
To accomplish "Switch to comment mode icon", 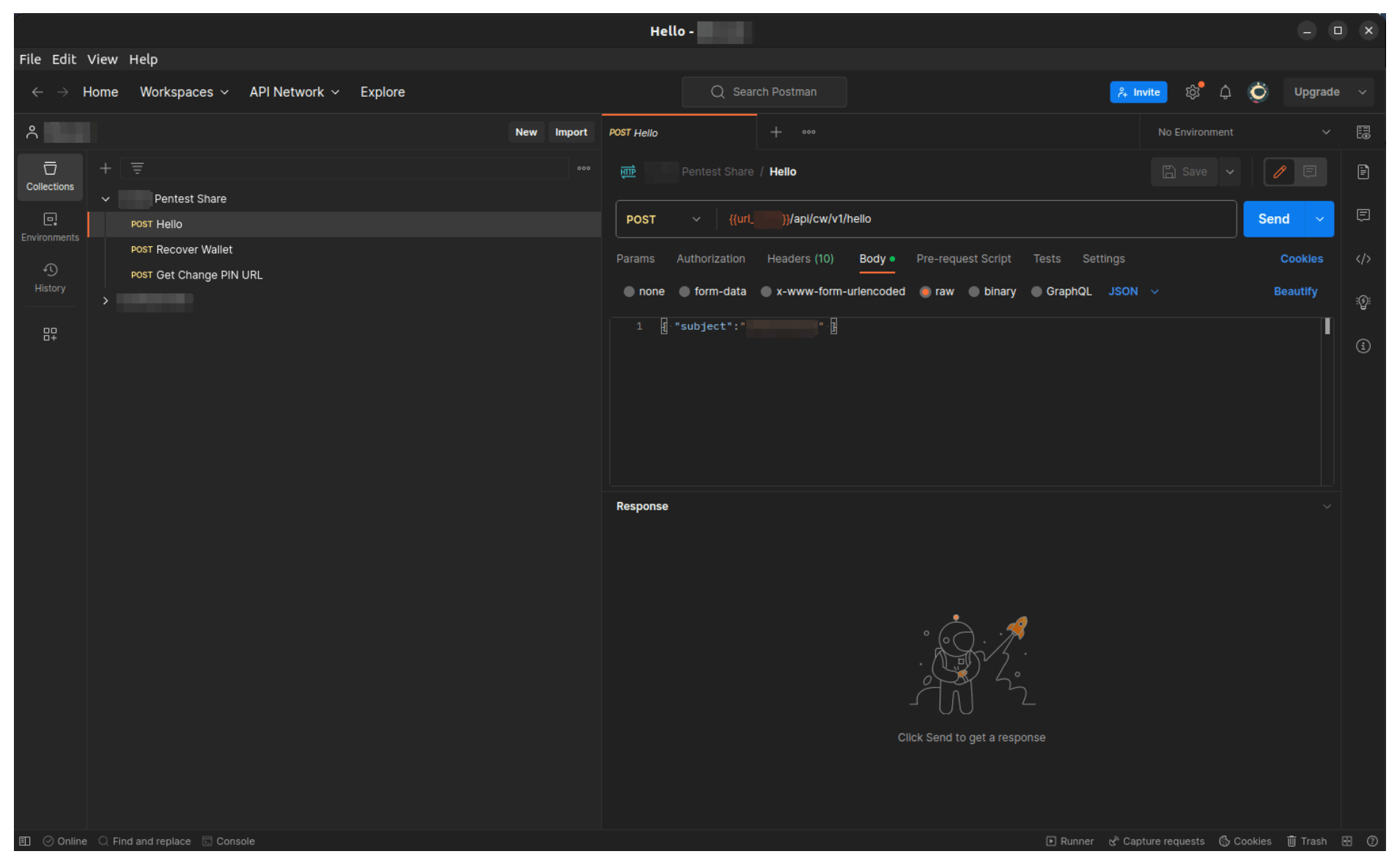I will (x=1310, y=172).
